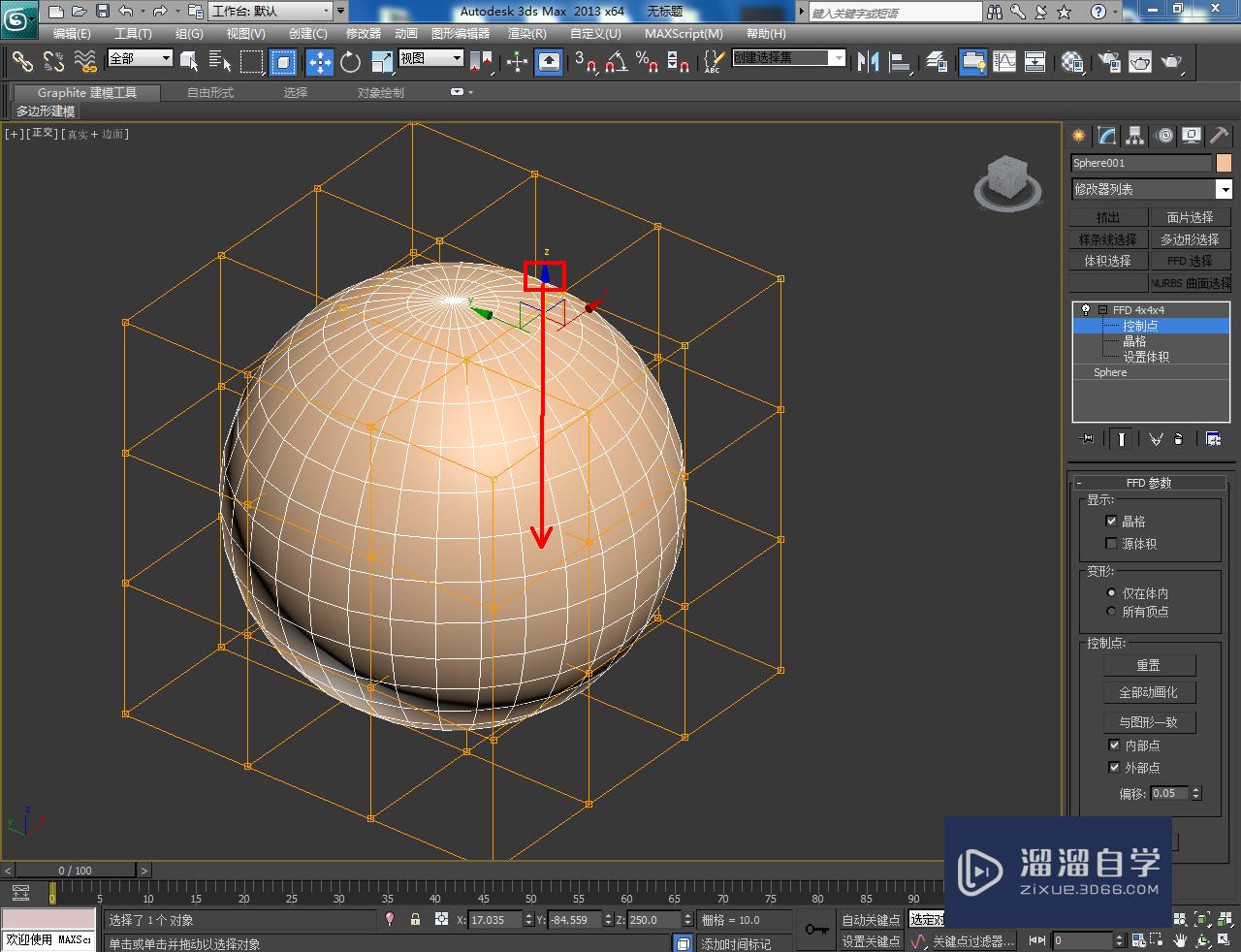Collapse the FFD 4x4x4 modifier tree

point(1102,310)
